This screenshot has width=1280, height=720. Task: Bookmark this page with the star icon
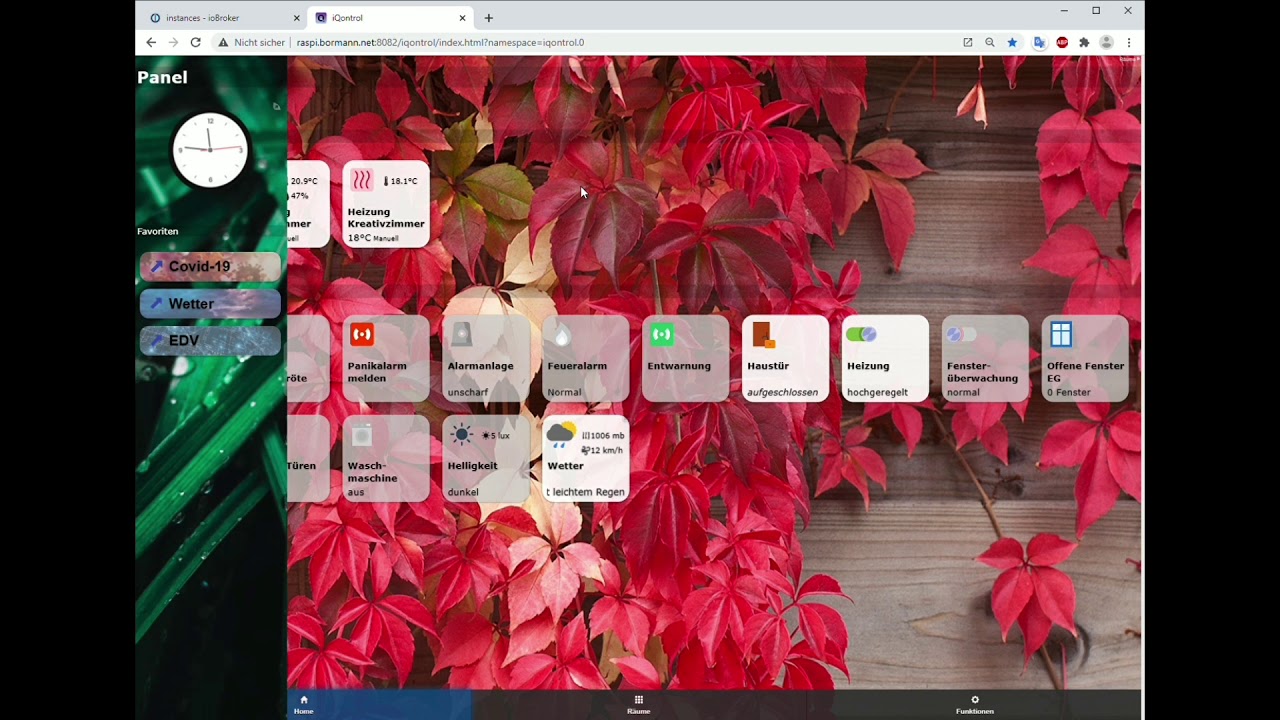[1012, 43]
